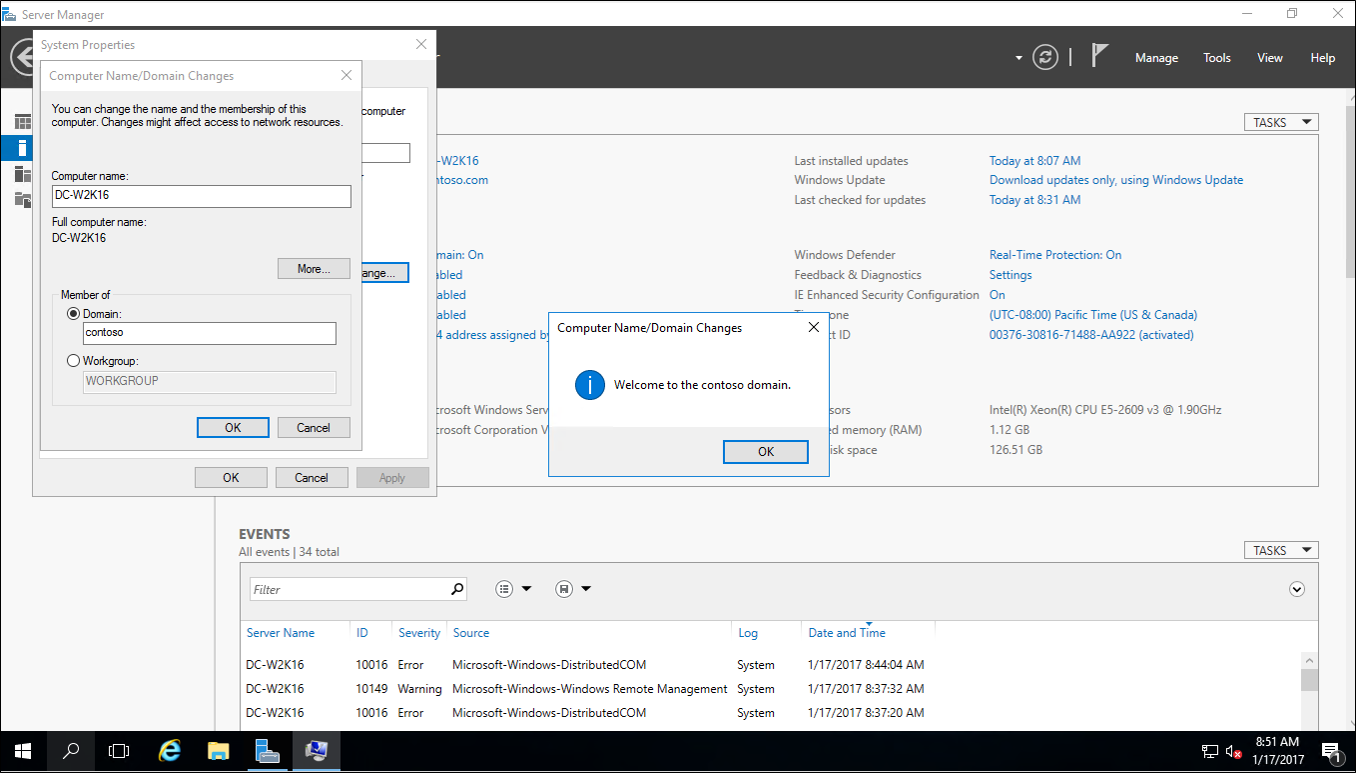Expand the save query dropdown arrow
The image size is (1356, 773).
(586, 589)
